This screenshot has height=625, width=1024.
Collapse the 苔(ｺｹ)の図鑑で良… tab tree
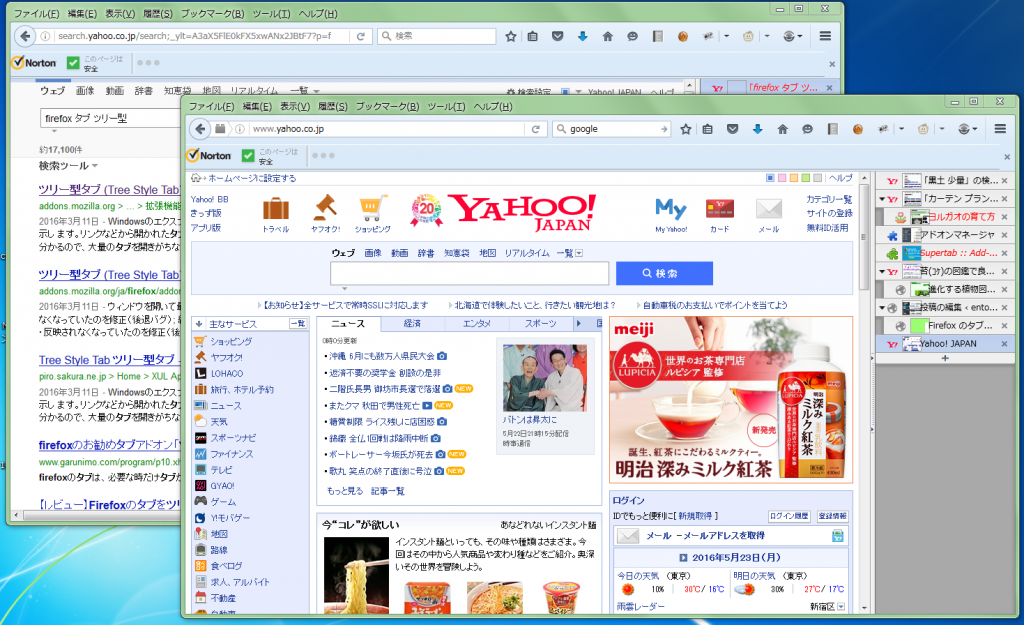click(882, 271)
